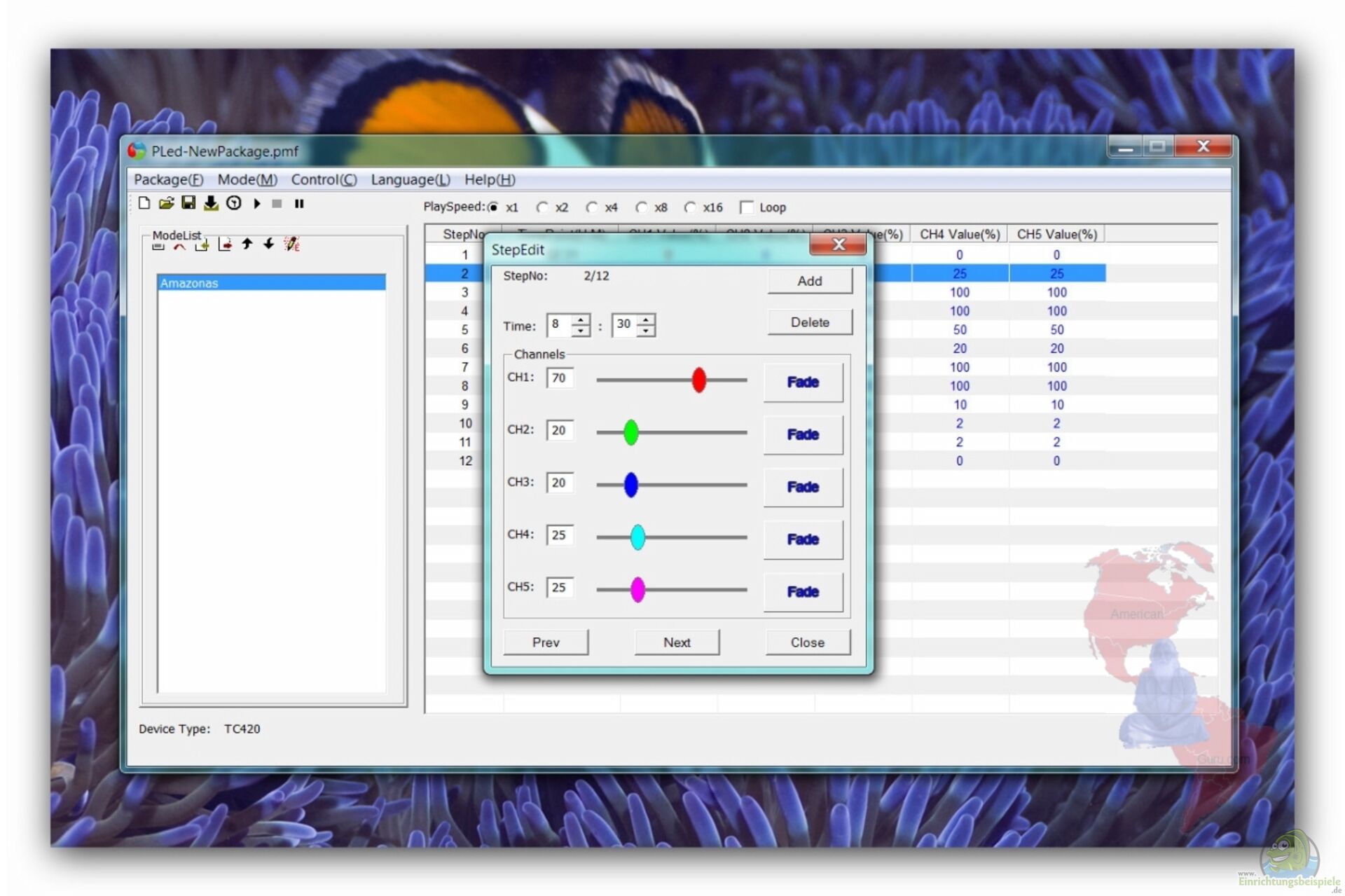
Task: Save the package with the floppy icon
Action: pos(188,203)
